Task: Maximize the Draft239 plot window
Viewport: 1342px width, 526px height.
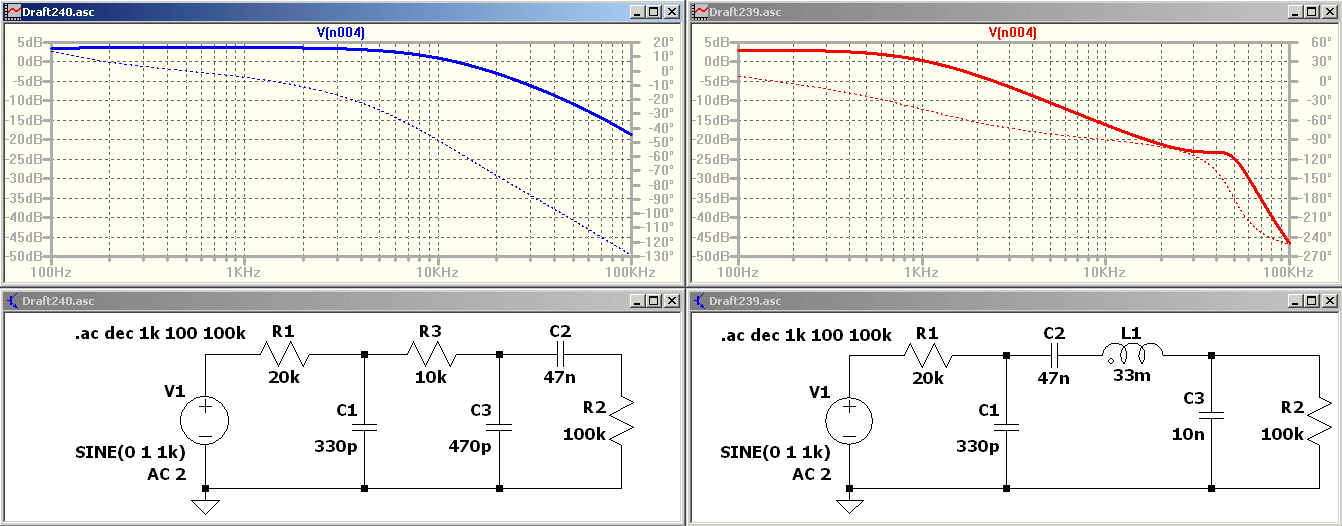Action: pos(1313,11)
